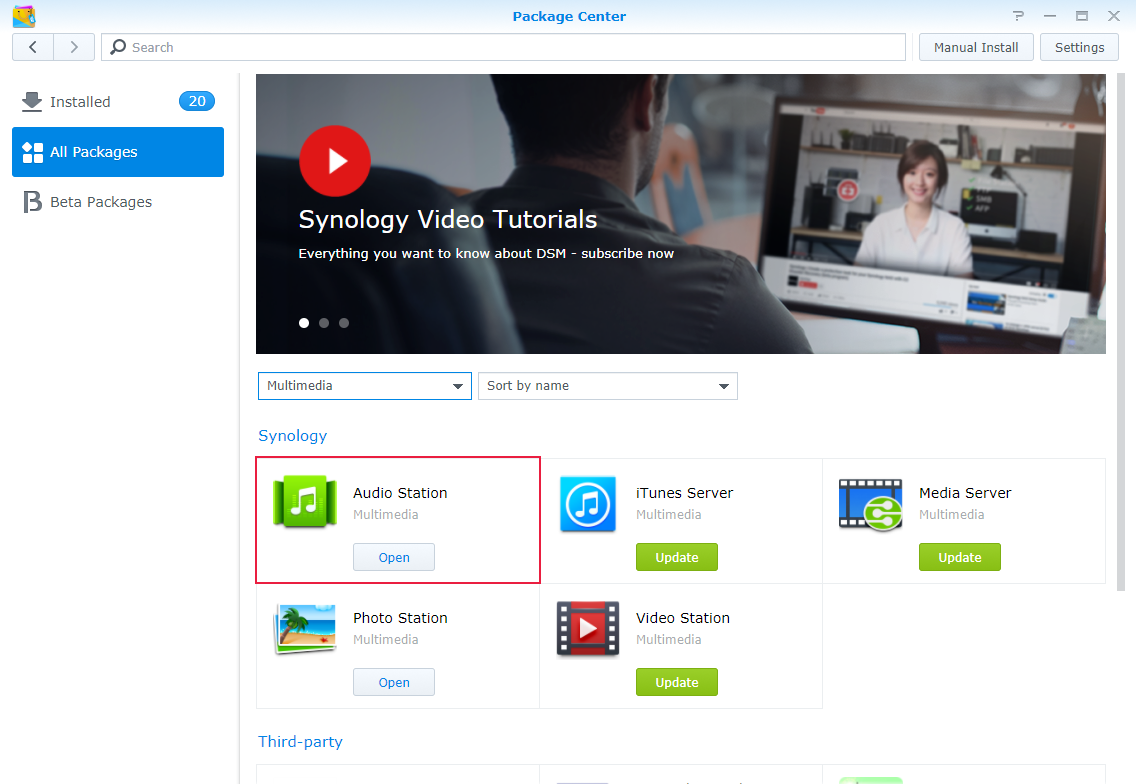Click the Audio Station package name
This screenshot has width=1136, height=784.
(x=400, y=493)
